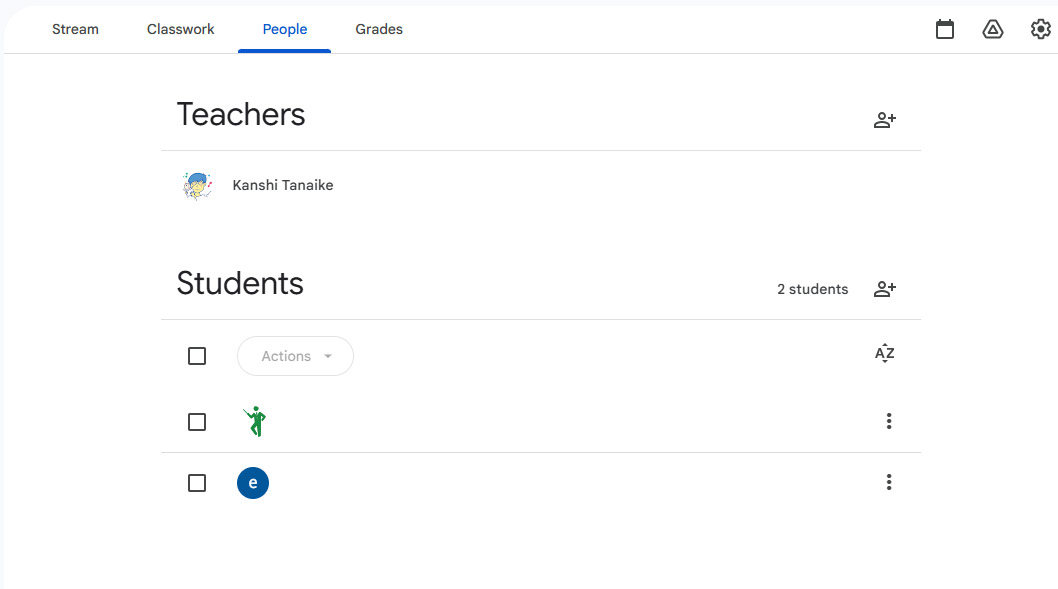Click teacher name Kanshi Tanaike
The image size is (1058, 589).
click(x=283, y=185)
